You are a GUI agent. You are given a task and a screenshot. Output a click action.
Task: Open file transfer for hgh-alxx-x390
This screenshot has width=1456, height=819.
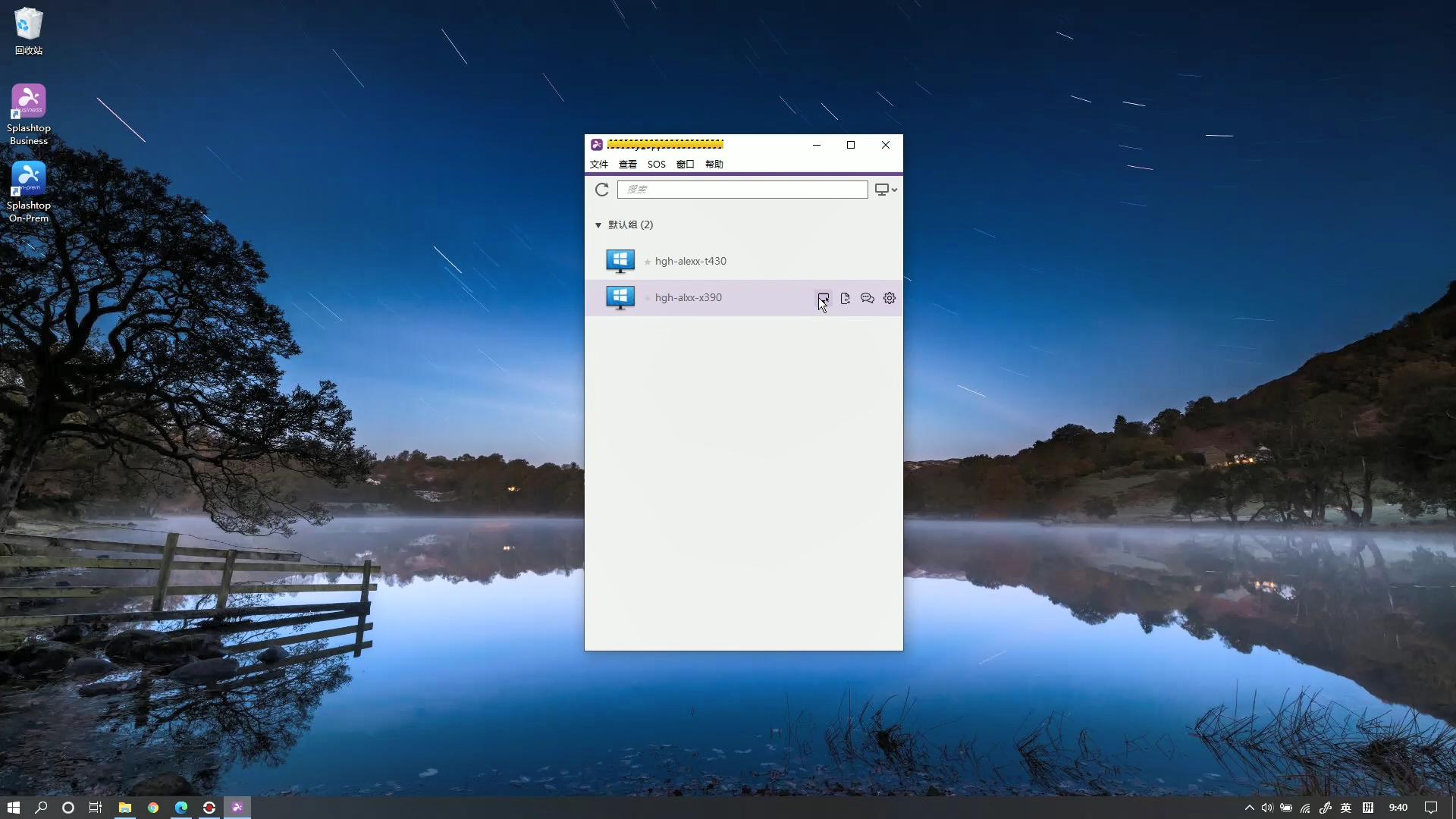(x=846, y=298)
